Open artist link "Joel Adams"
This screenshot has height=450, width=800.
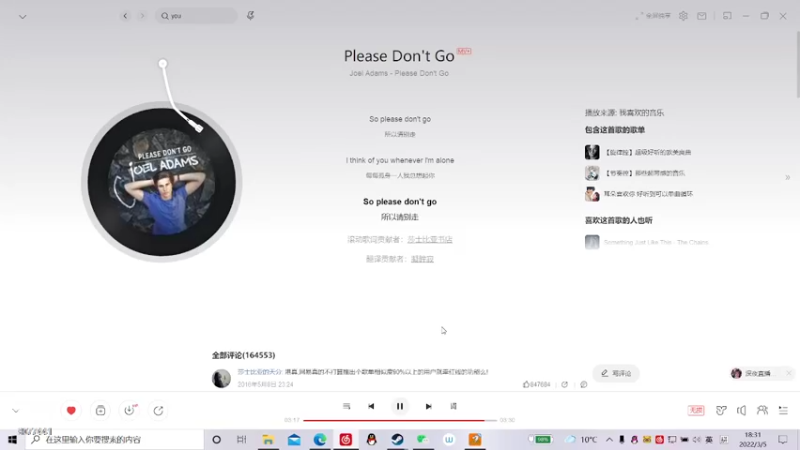tap(368, 73)
